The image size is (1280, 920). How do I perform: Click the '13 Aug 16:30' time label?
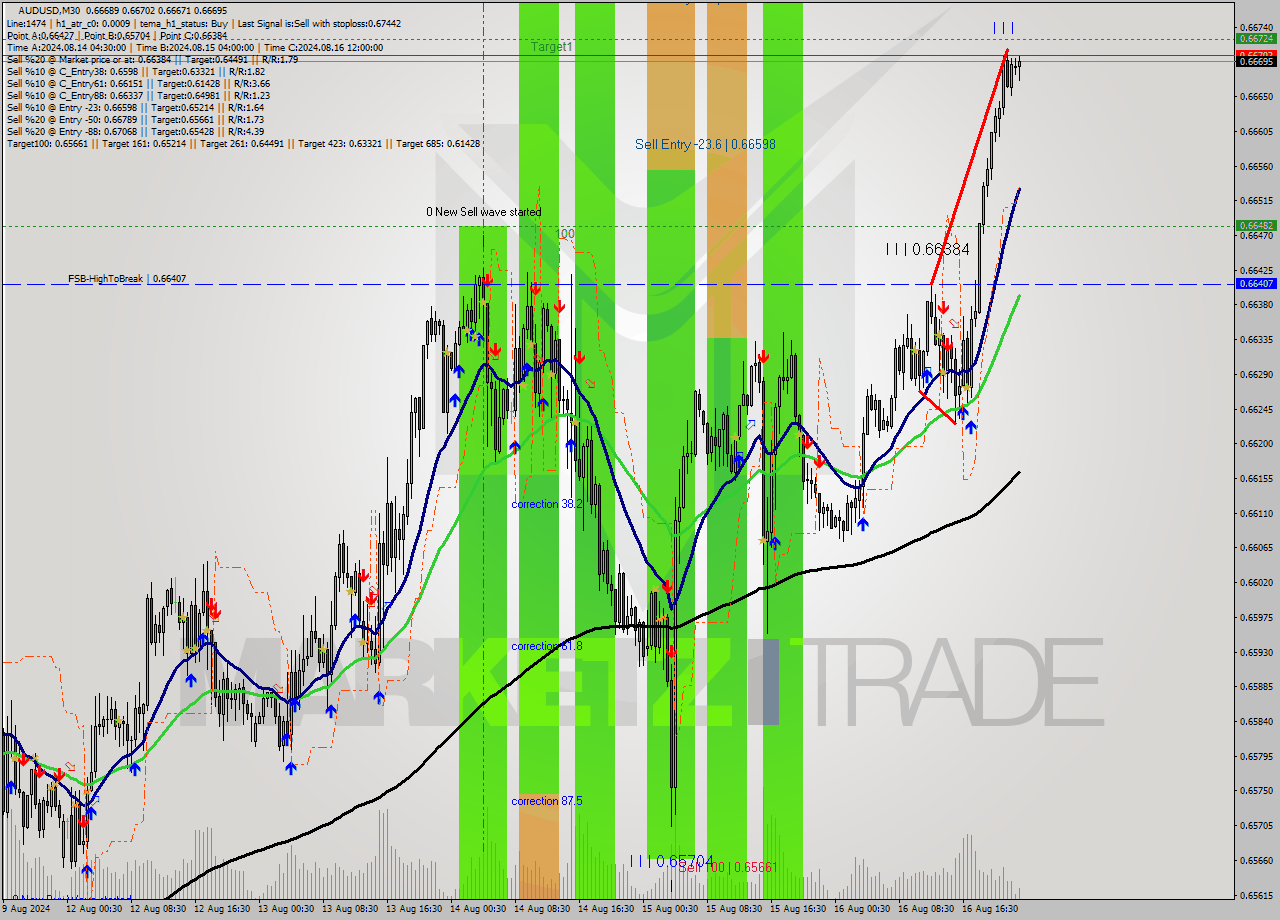coord(416,909)
